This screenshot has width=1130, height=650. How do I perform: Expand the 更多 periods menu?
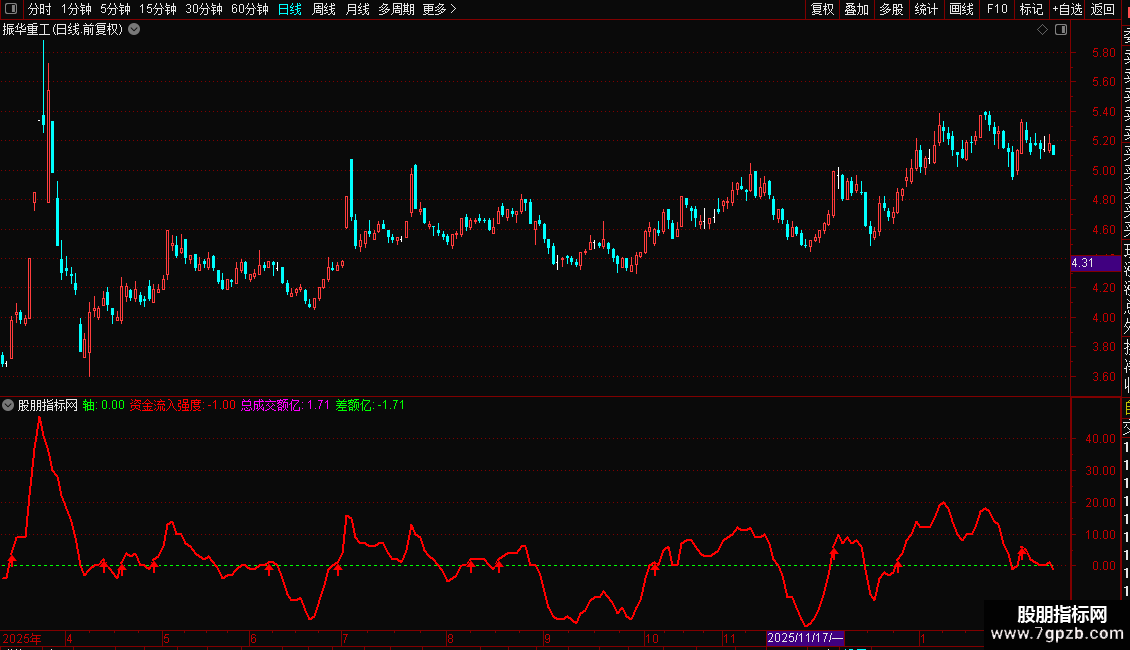click(x=440, y=9)
